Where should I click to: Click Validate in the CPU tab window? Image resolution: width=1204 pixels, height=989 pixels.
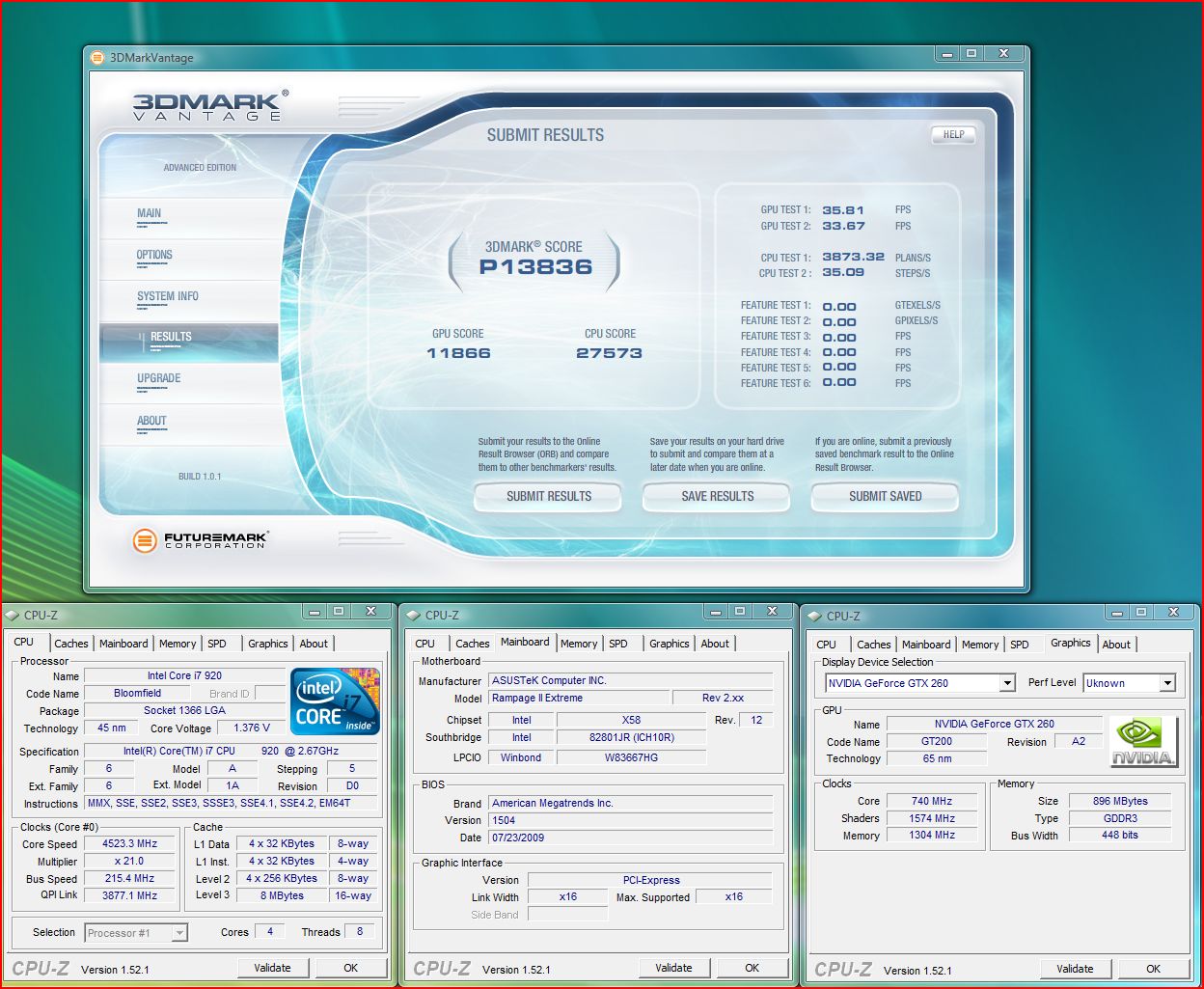click(272, 968)
